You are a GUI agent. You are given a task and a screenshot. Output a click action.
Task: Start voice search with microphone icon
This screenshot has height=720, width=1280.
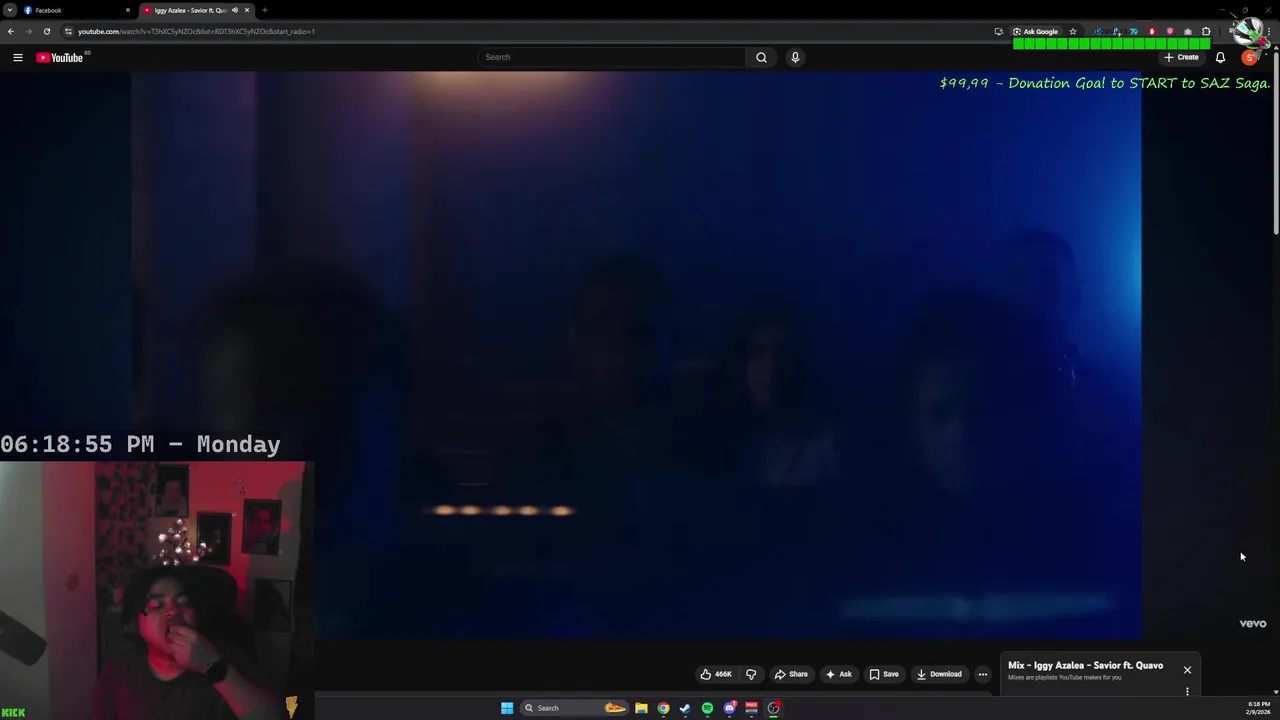[x=795, y=57]
